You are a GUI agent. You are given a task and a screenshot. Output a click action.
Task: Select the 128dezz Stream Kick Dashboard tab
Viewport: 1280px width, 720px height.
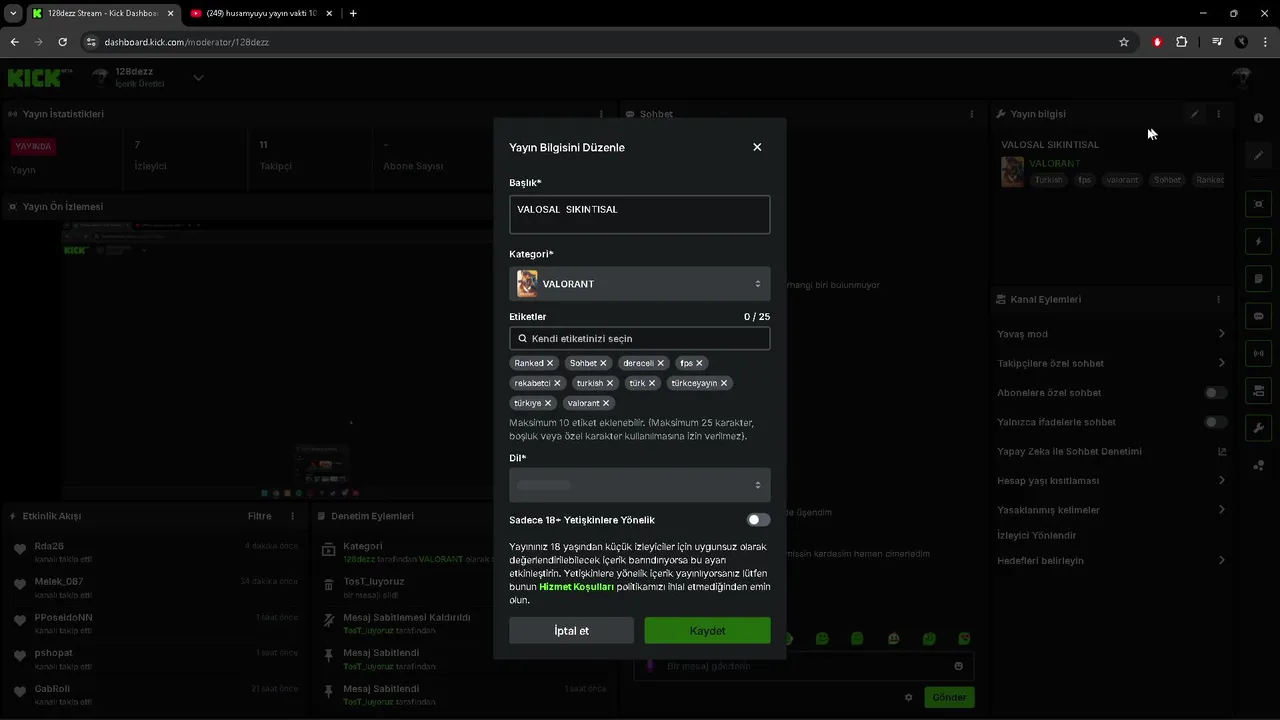pyautogui.click(x=102, y=13)
